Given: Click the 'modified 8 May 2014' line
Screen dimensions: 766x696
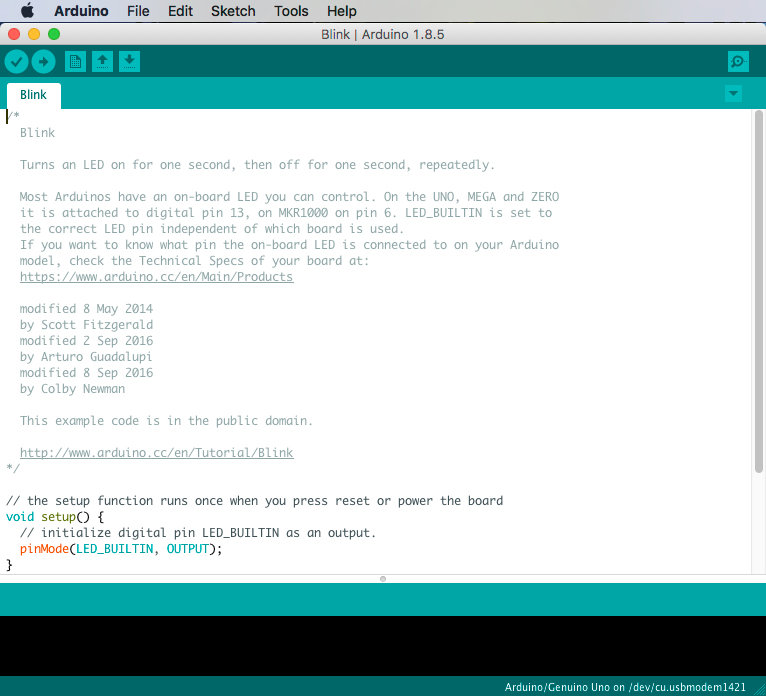Looking at the screenshot, I should pos(86,309).
